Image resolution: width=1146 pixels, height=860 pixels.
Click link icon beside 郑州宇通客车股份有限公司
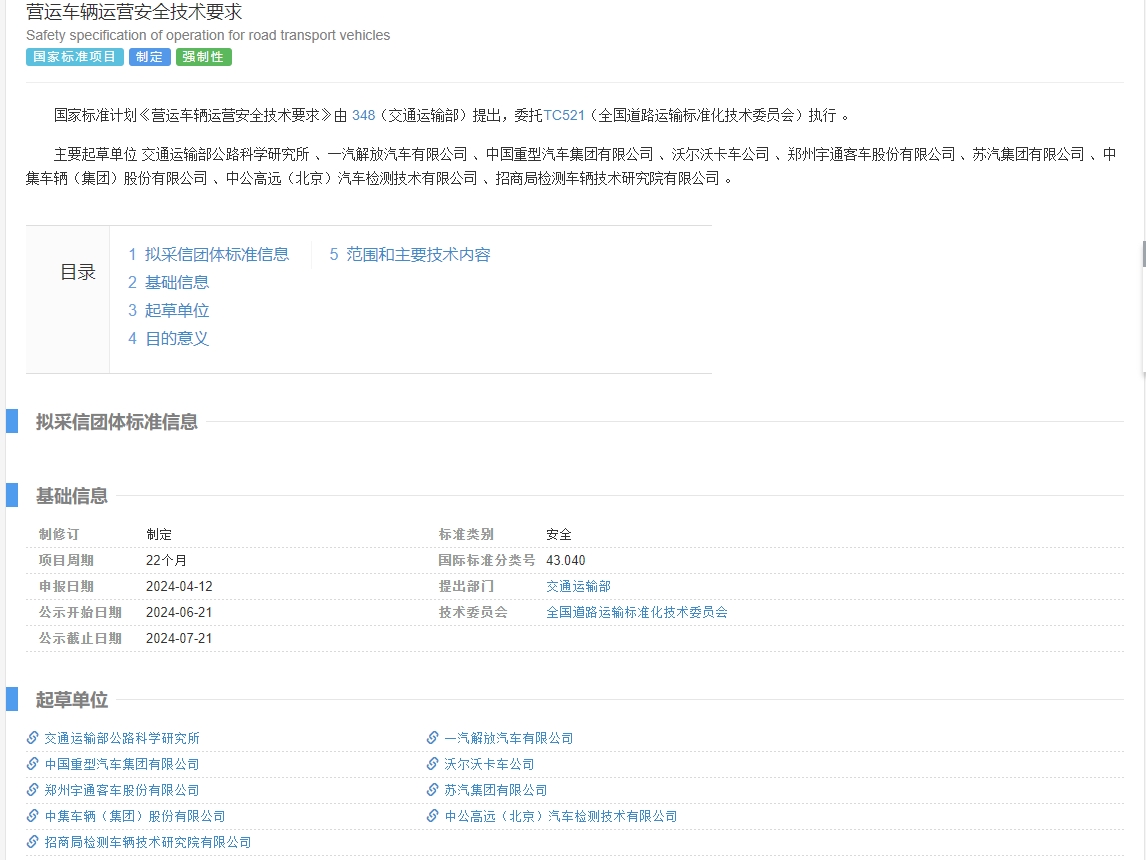coord(32,790)
